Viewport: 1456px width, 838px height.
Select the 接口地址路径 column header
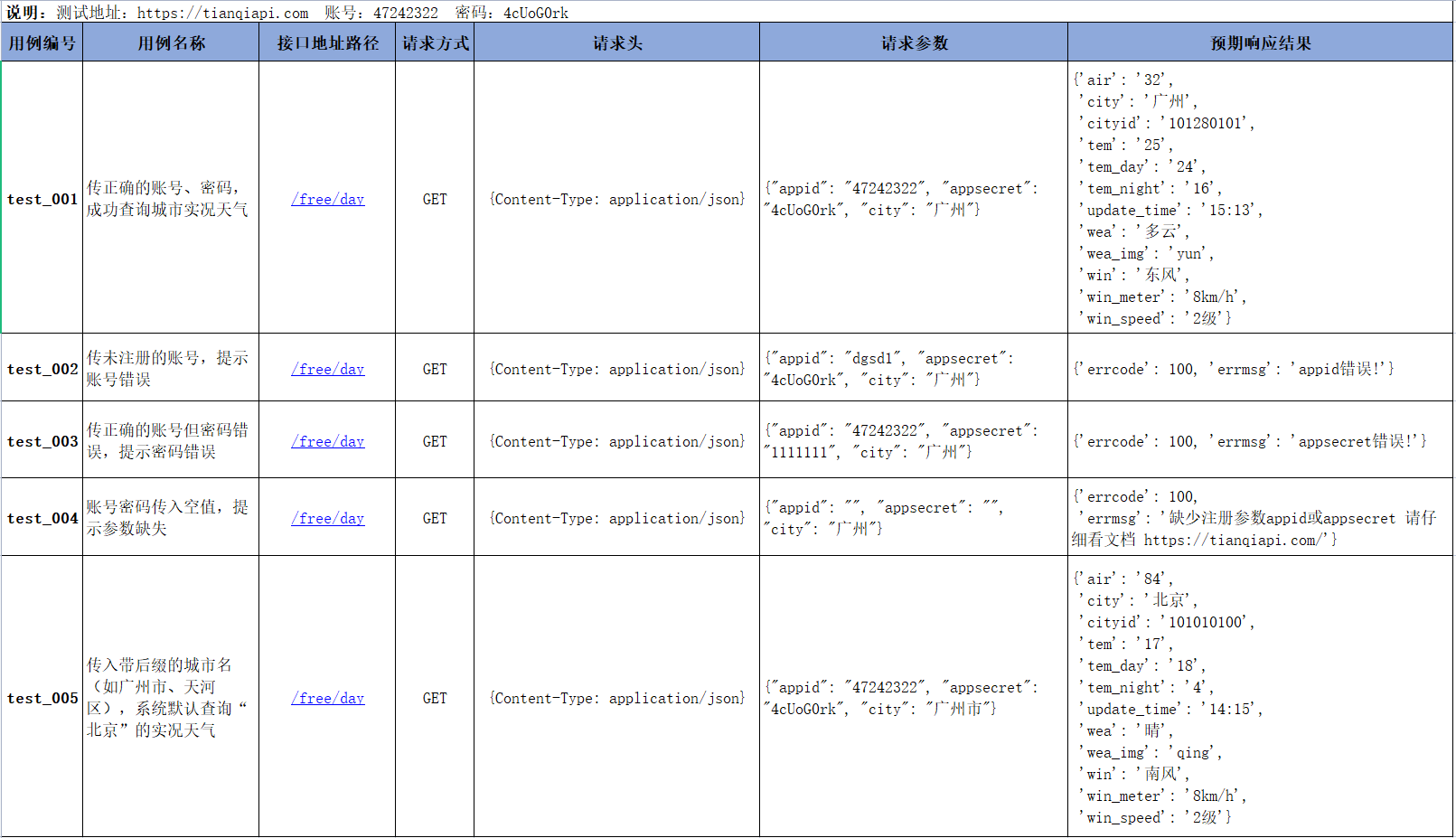(x=327, y=42)
